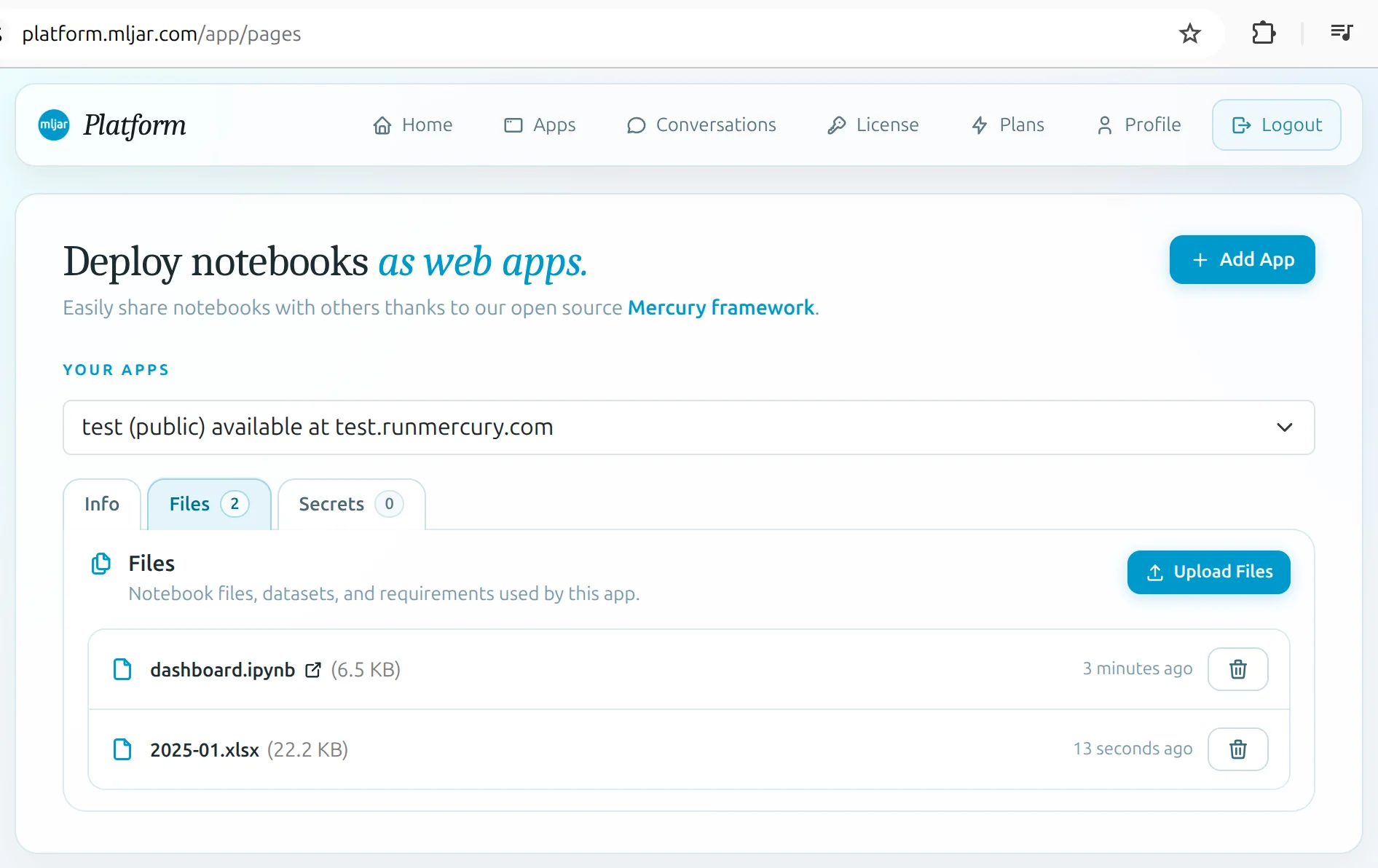
Task: Open the browser extensions puzzle icon
Action: pos(1264,33)
